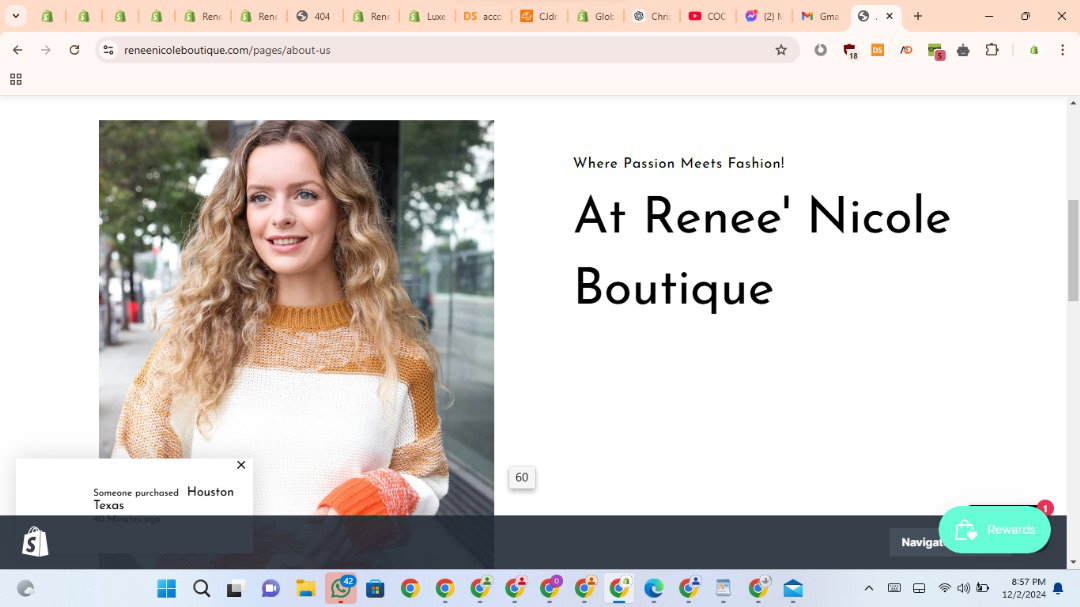Open the Rewards button
This screenshot has width=1080, height=607.
pos(995,530)
